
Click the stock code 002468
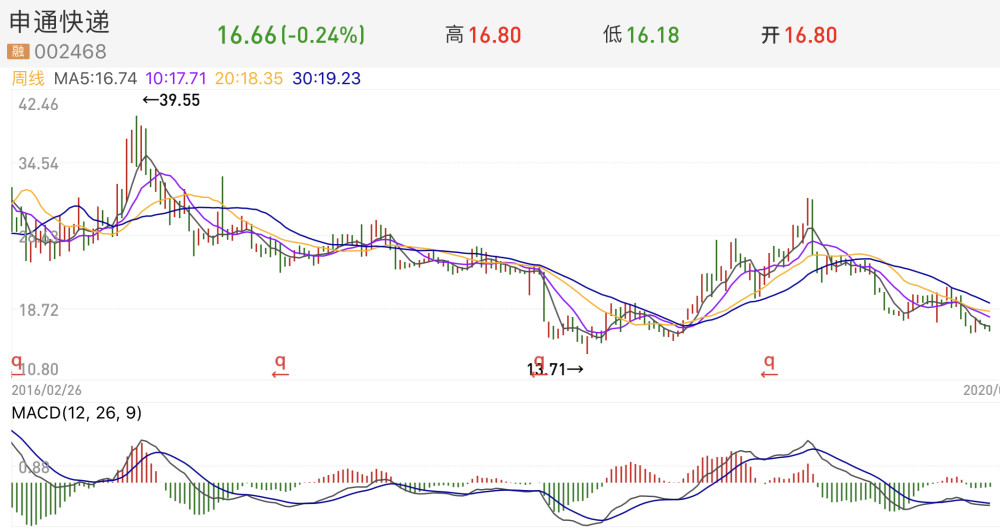point(70,51)
